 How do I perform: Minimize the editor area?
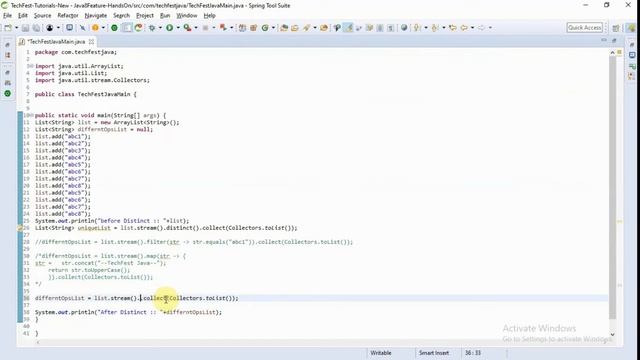tap(604, 40)
